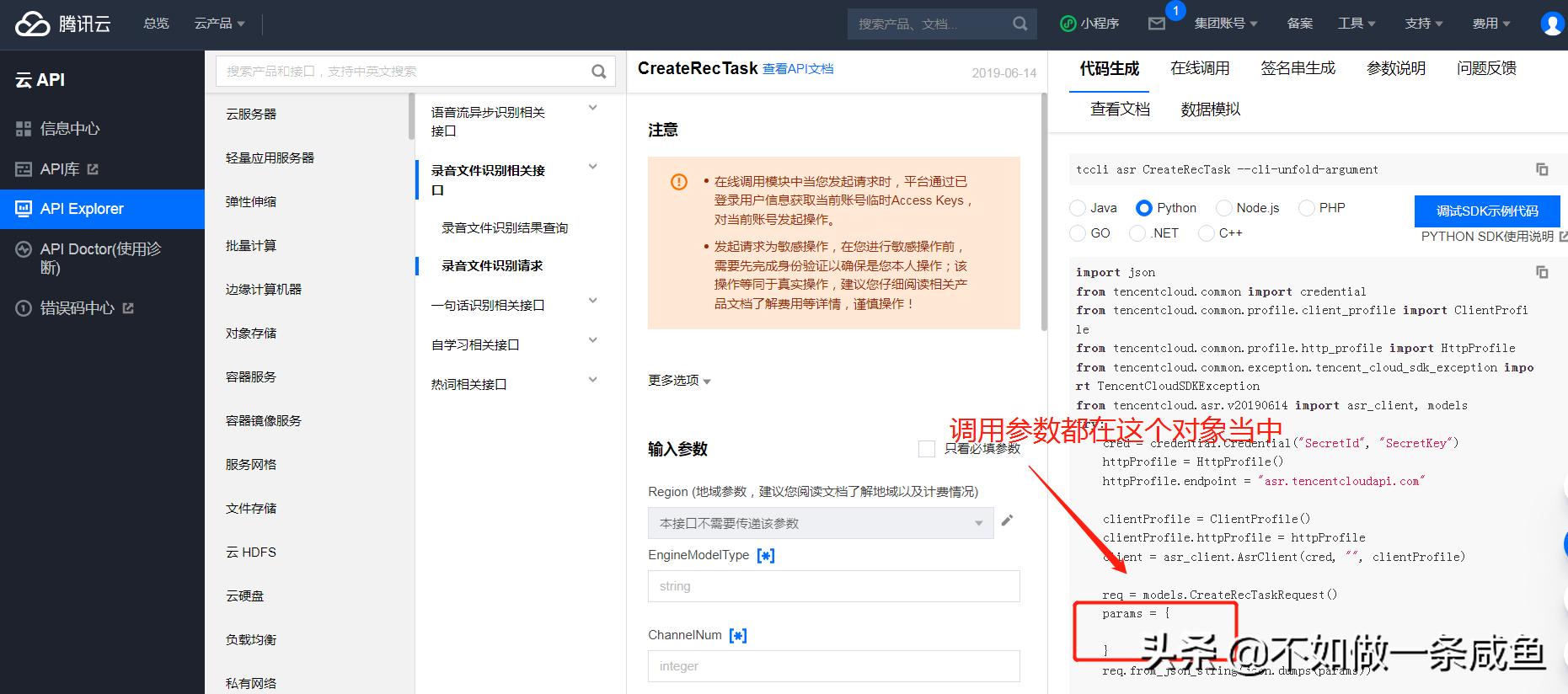
Task: Select the C++ radio option
Action: pos(1207,233)
